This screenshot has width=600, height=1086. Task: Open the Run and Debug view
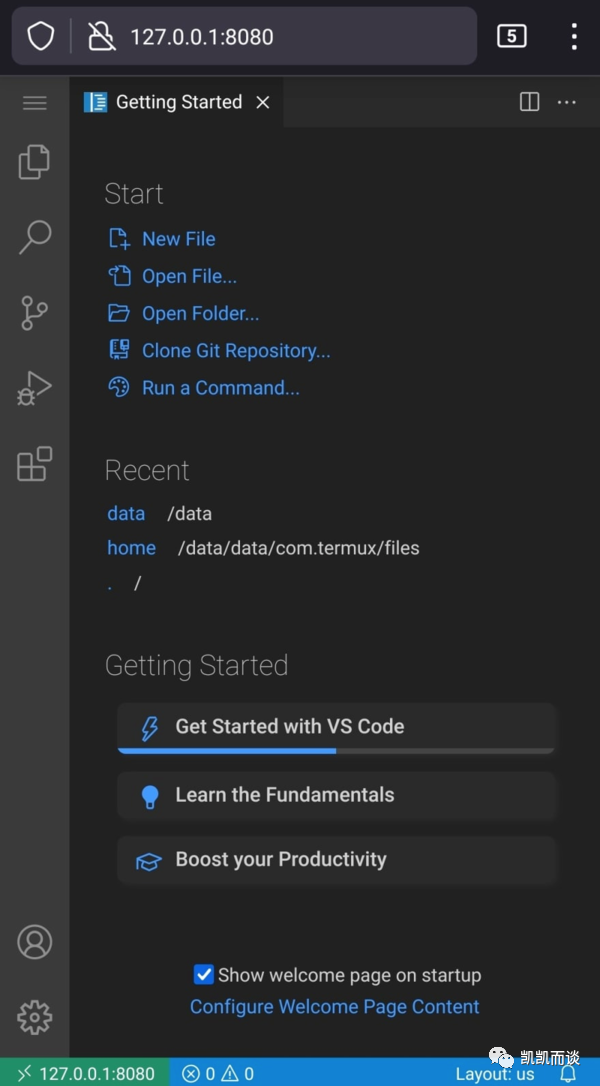pyautogui.click(x=35, y=388)
